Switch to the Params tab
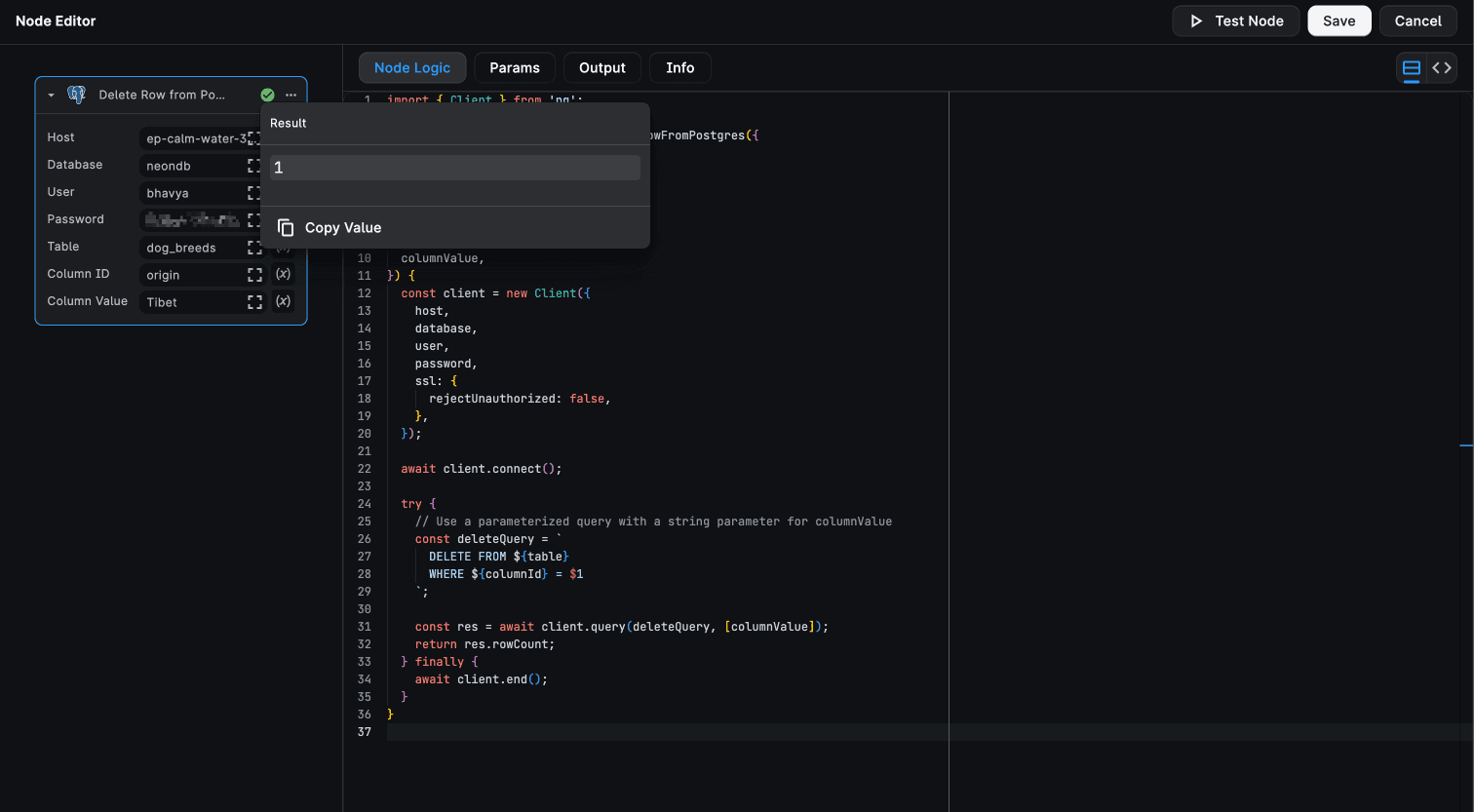 pos(515,67)
